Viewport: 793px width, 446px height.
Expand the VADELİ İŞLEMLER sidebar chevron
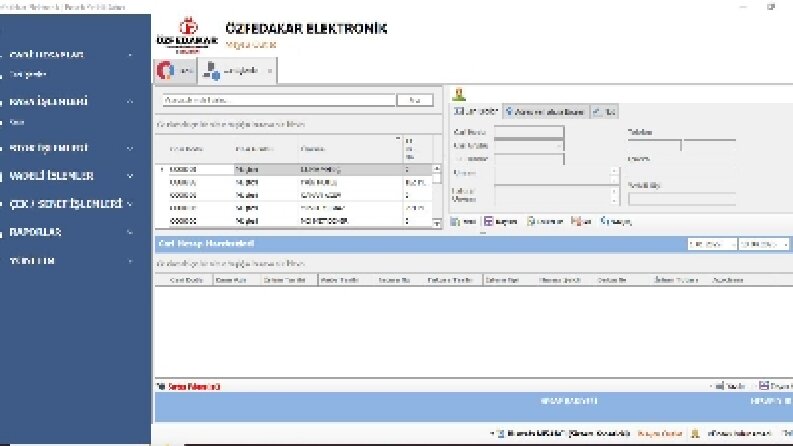coord(130,176)
